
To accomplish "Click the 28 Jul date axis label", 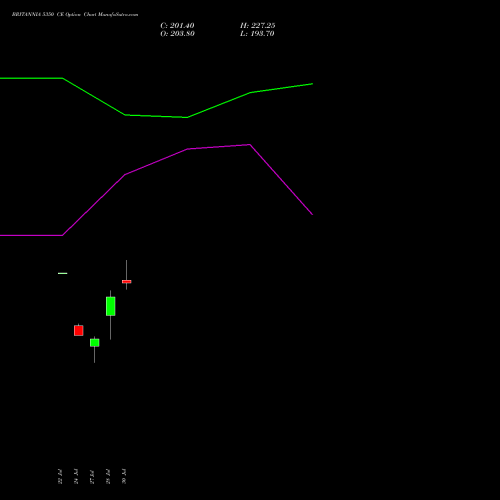I will pos(108,476).
